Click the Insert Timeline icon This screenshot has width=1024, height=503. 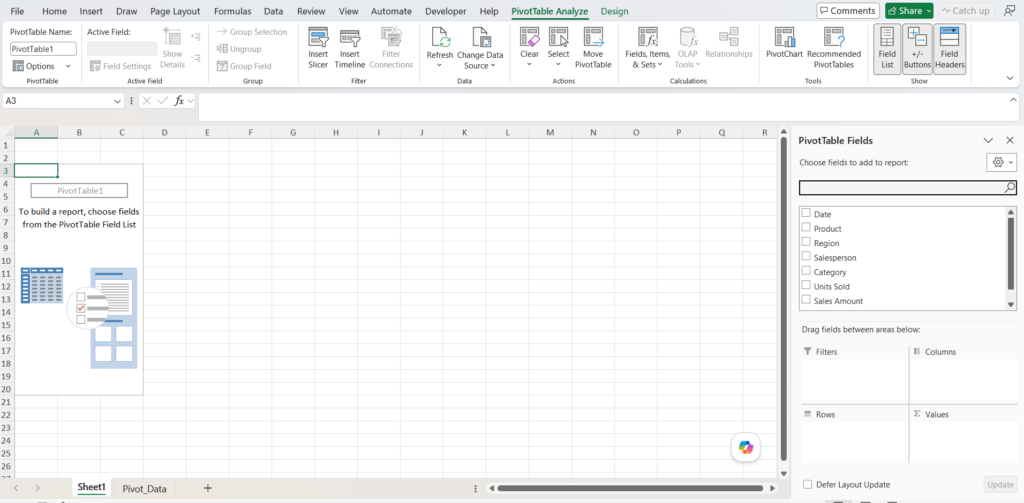click(x=350, y=37)
